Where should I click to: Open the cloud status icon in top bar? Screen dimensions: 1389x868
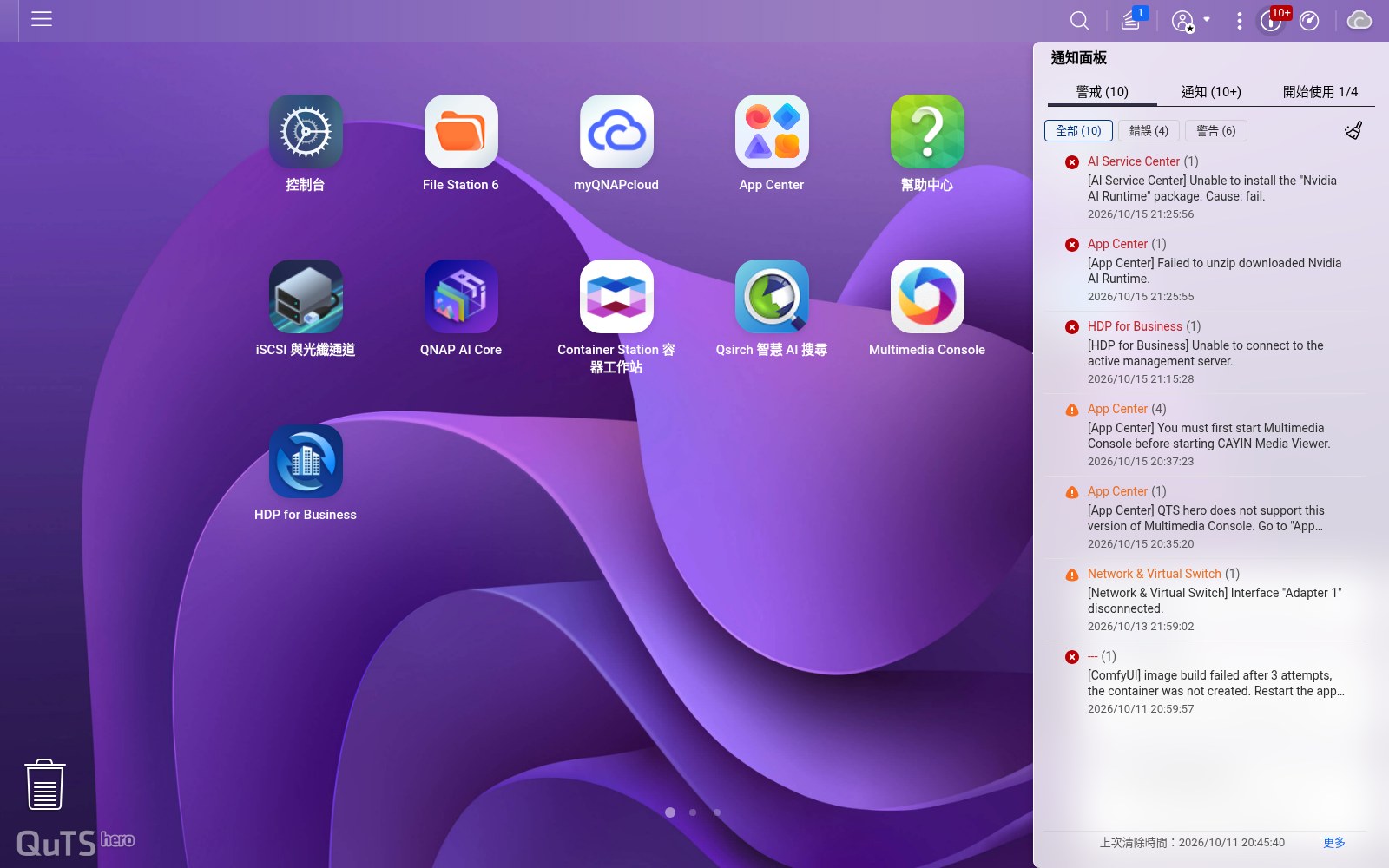(x=1359, y=20)
